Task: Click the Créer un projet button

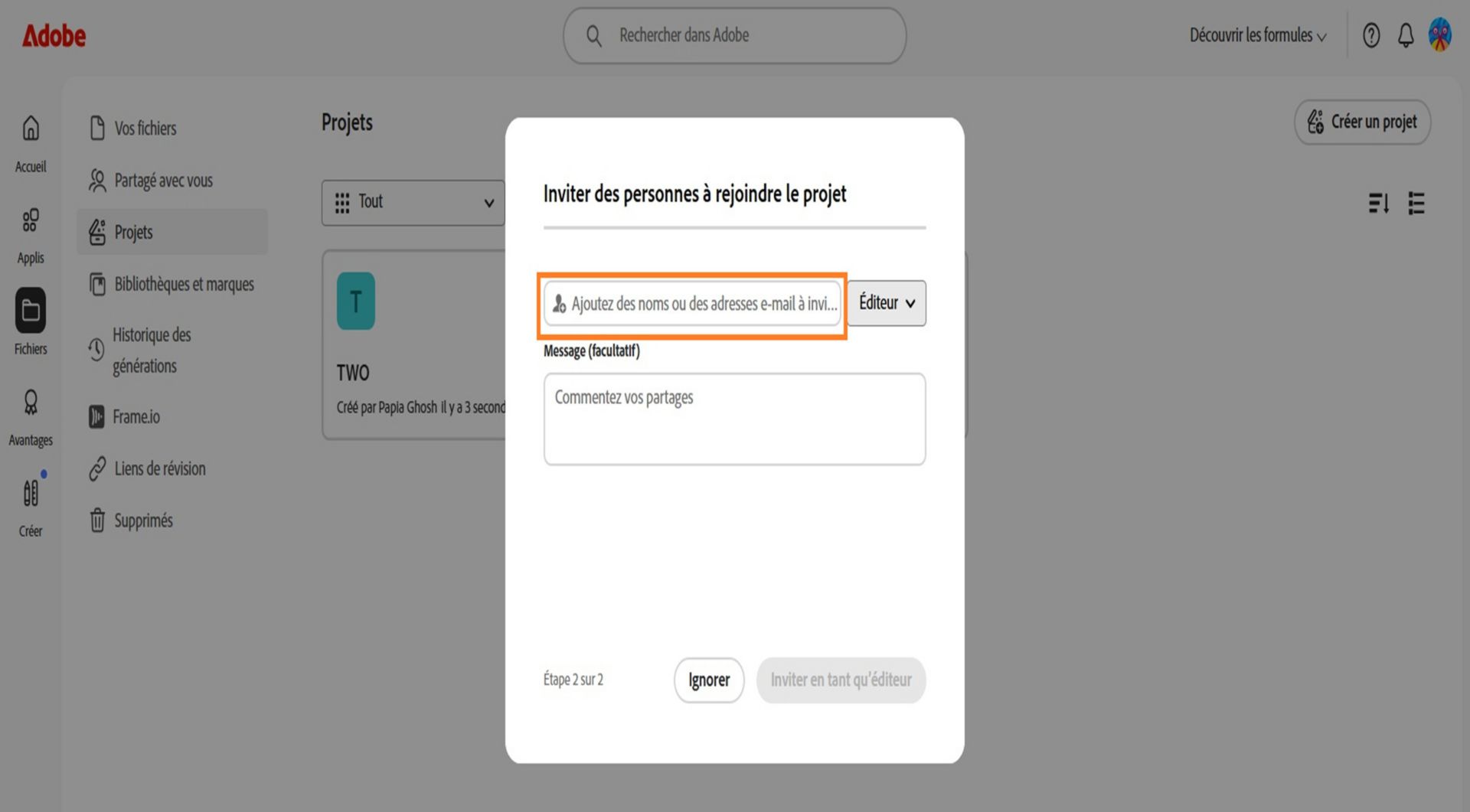Action: tap(1363, 122)
